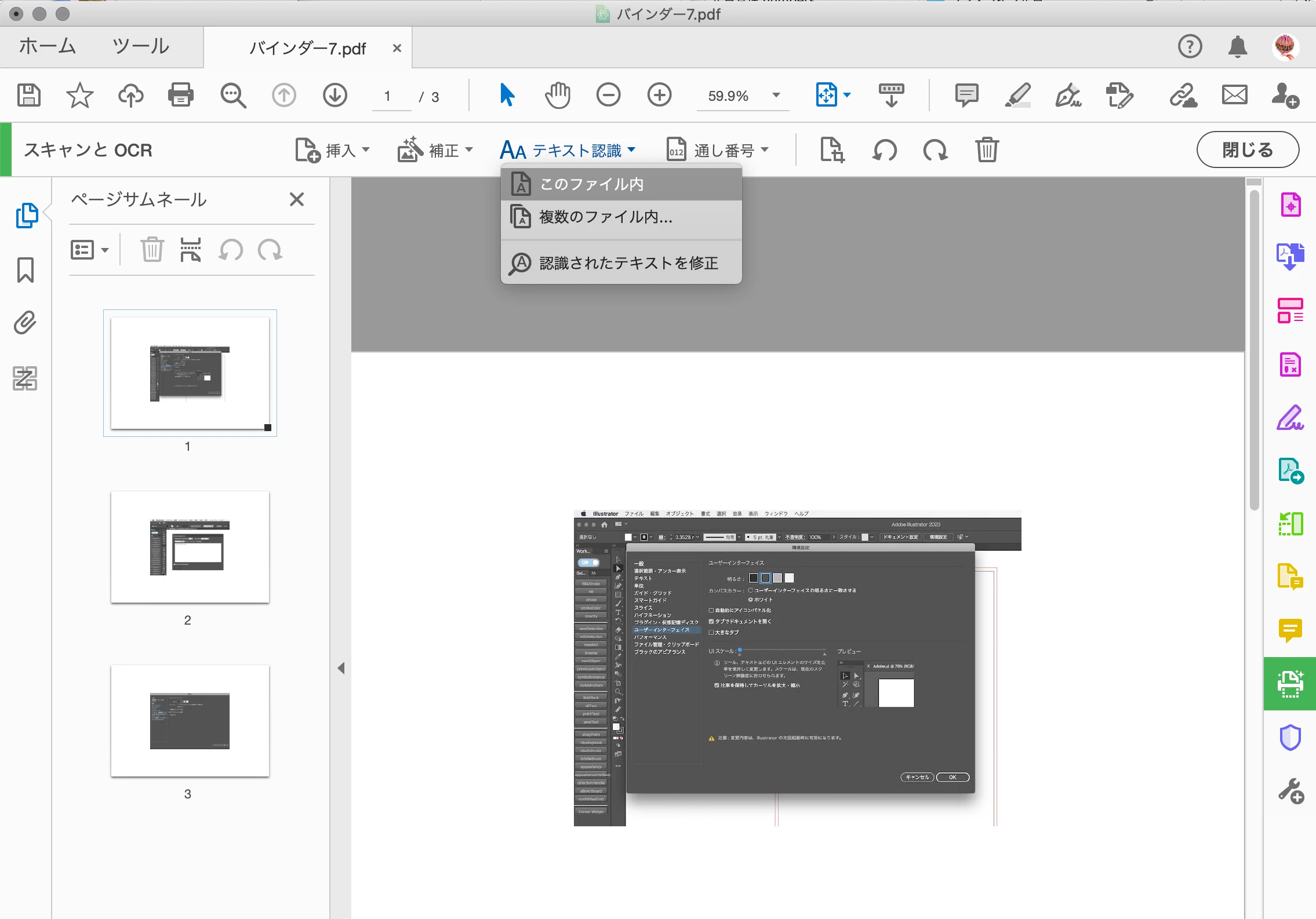Select page 2 thumbnail

(190, 547)
